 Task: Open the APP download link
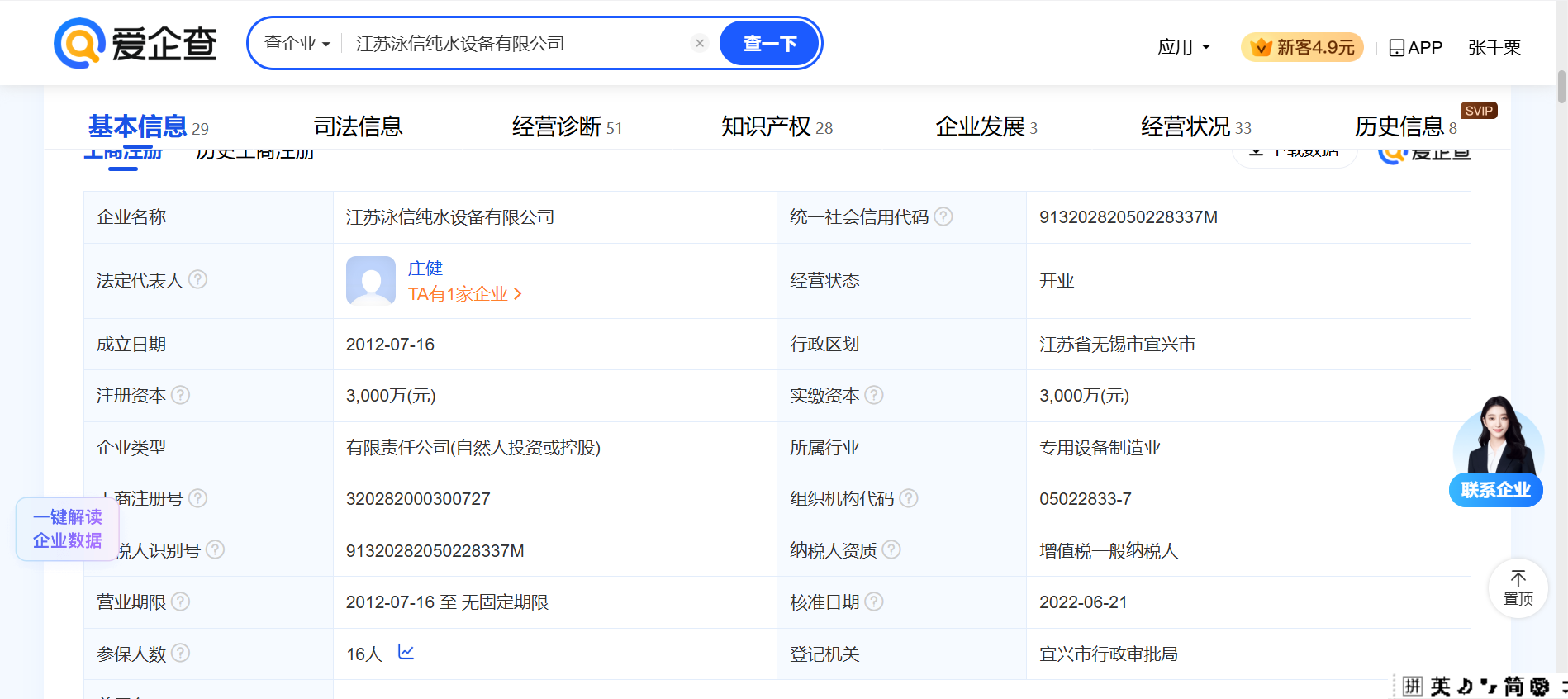1415,48
